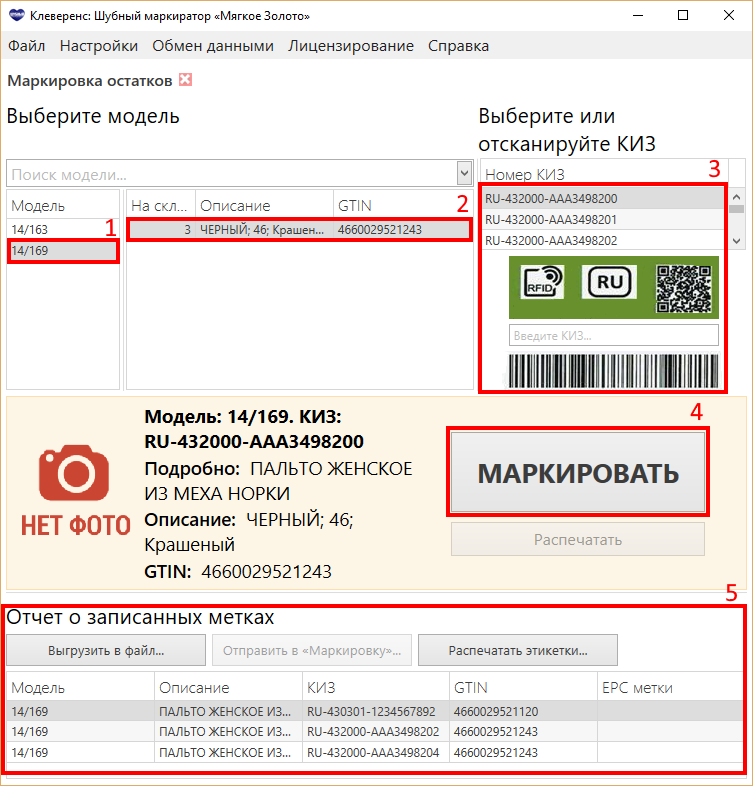Click the Клеверенс app icon in title bar
Viewport: 753px width, 786px height.
pos(17,16)
